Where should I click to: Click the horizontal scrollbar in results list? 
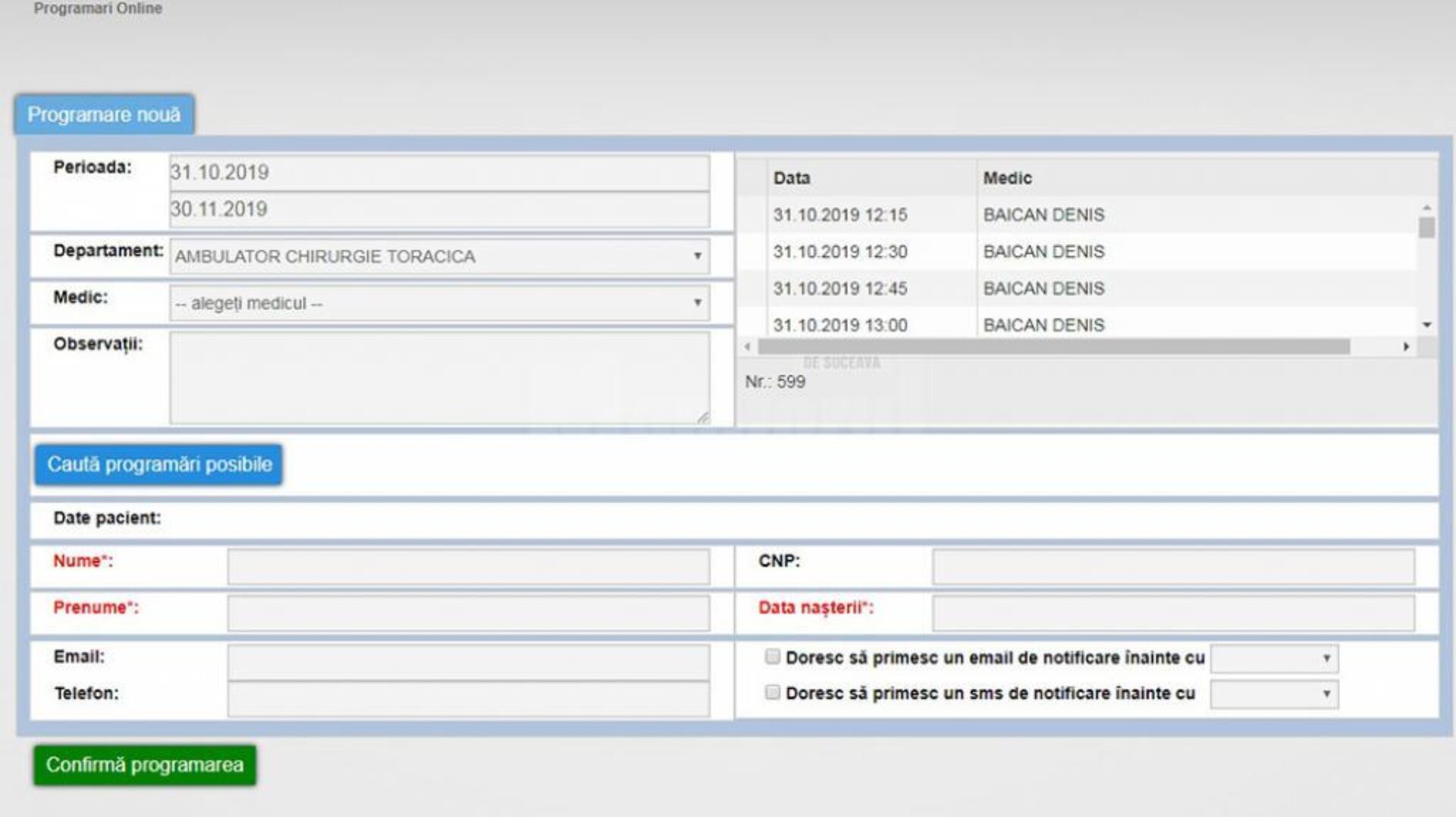[1054, 346]
